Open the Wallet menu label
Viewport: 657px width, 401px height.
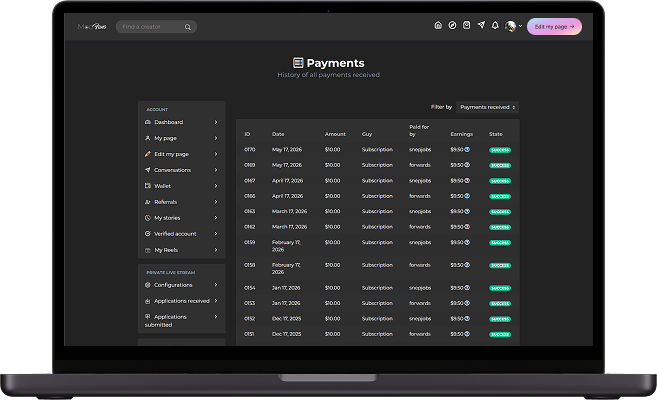tap(162, 186)
